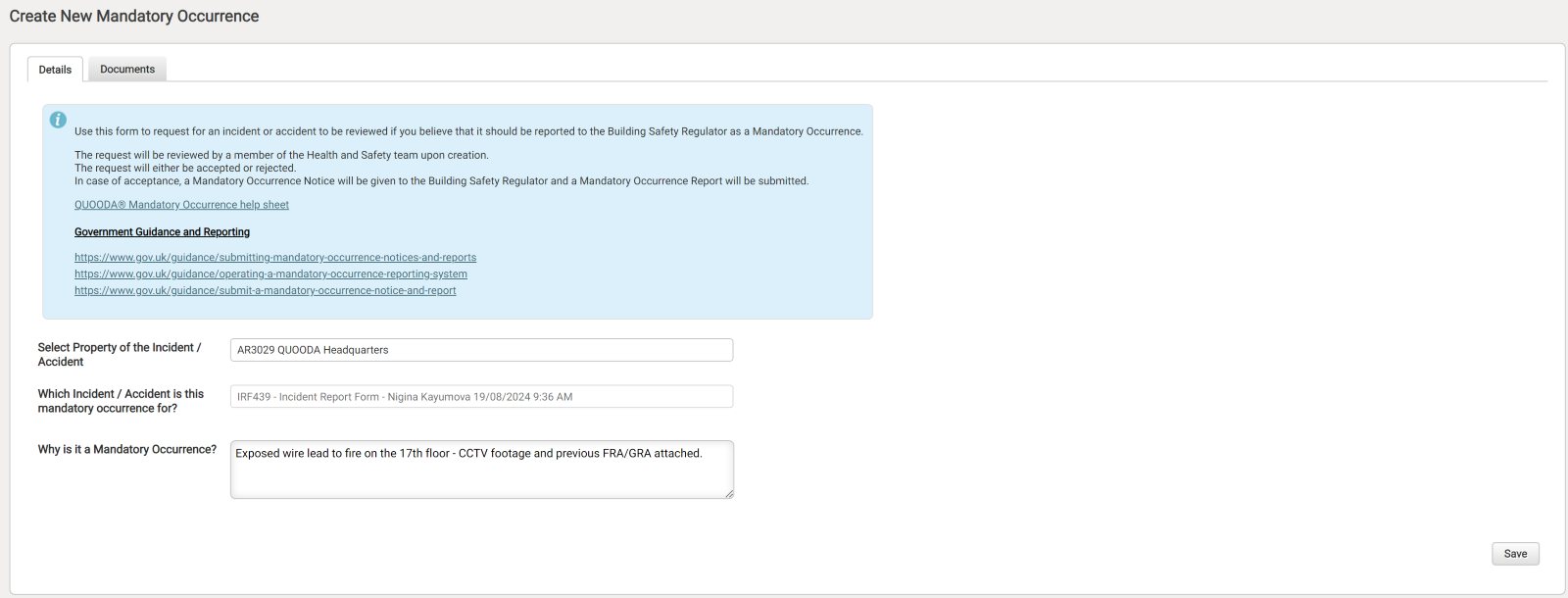Click the Select Property of the Incident label

(120, 355)
